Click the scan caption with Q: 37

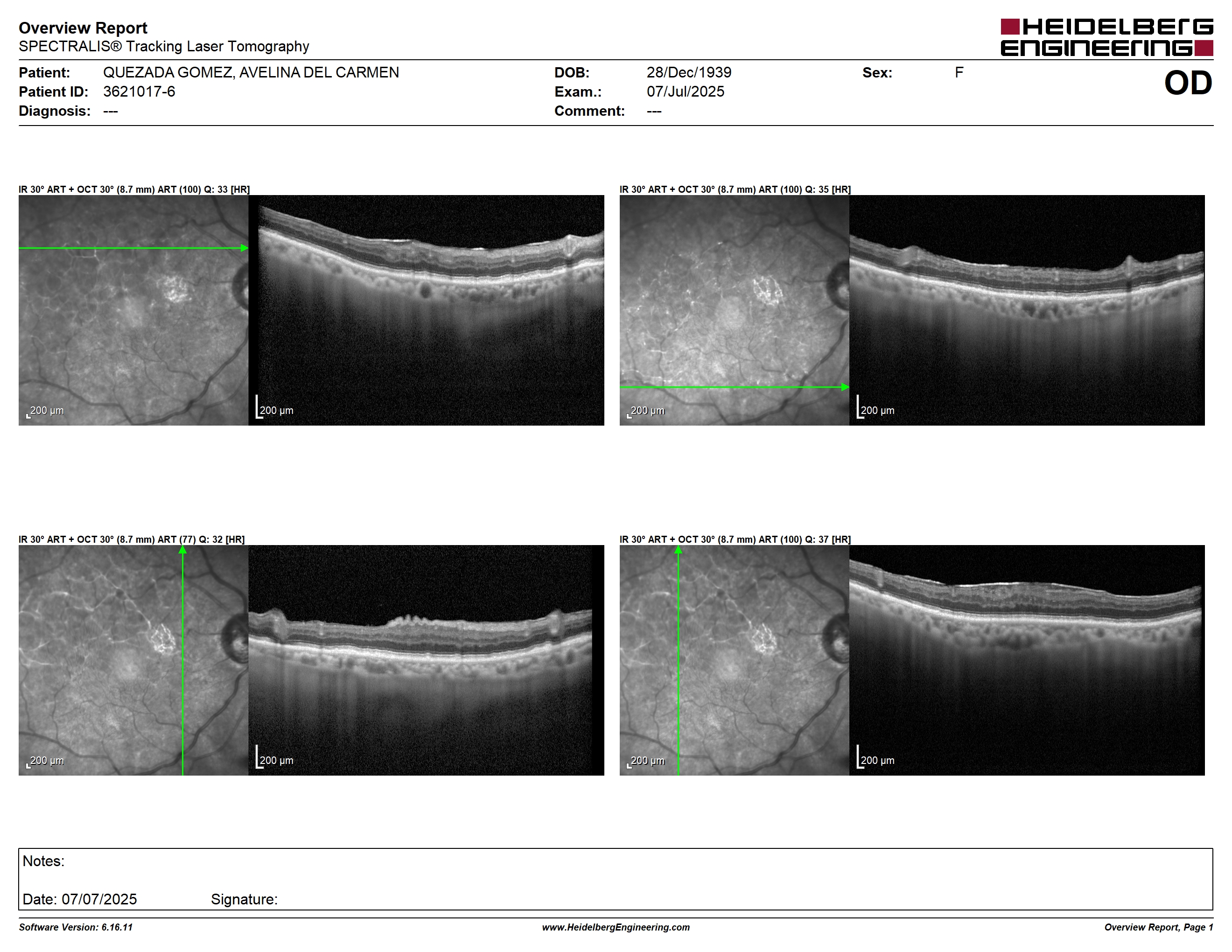tap(735, 539)
